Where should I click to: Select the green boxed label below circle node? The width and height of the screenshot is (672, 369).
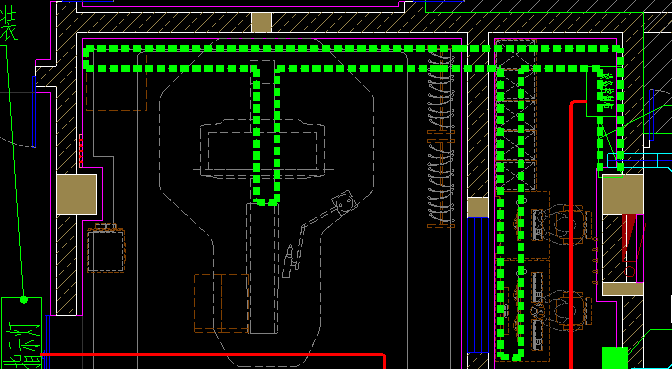point(21,333)
